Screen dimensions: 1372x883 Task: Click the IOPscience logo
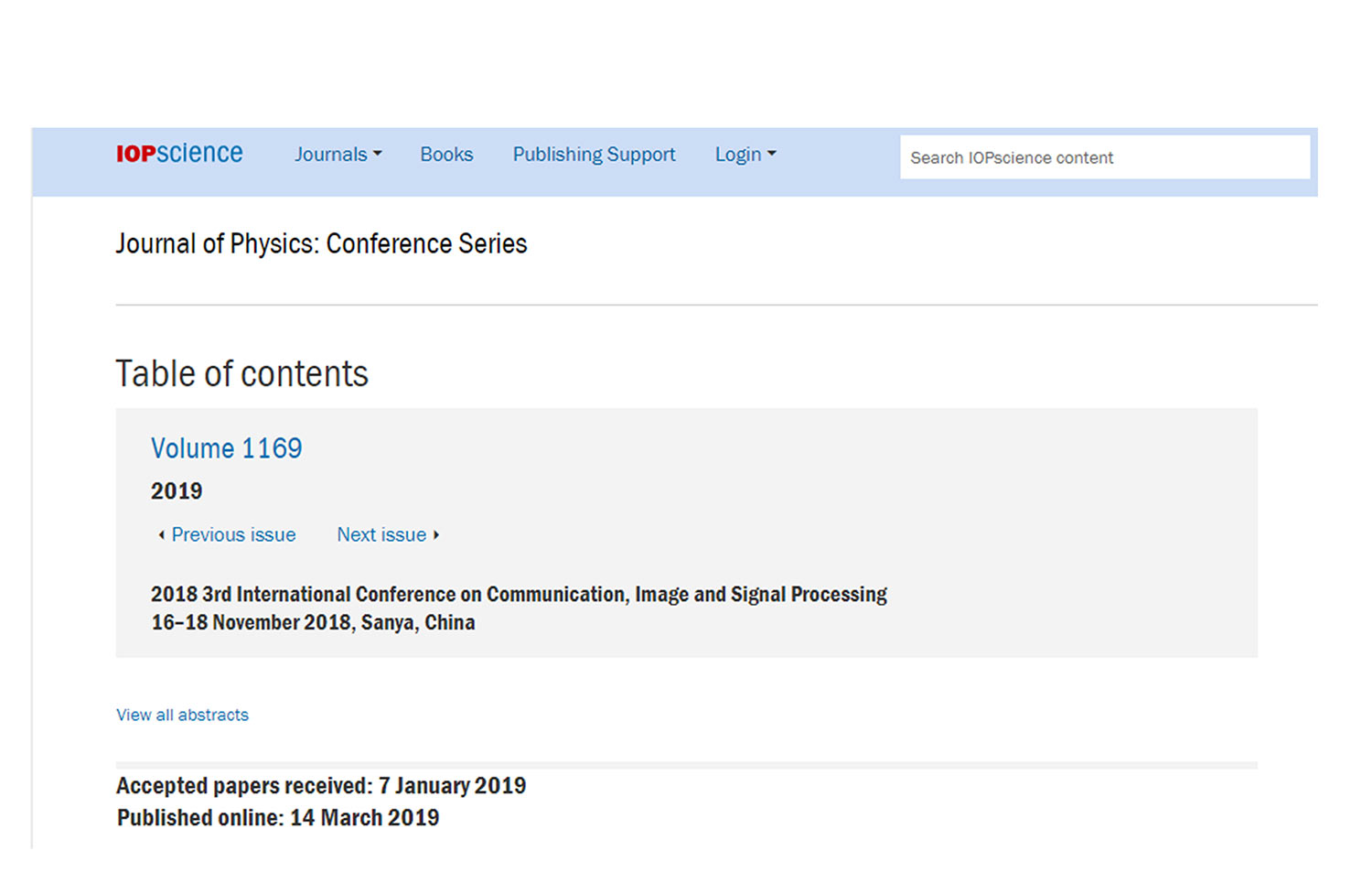tap(179, 153)
